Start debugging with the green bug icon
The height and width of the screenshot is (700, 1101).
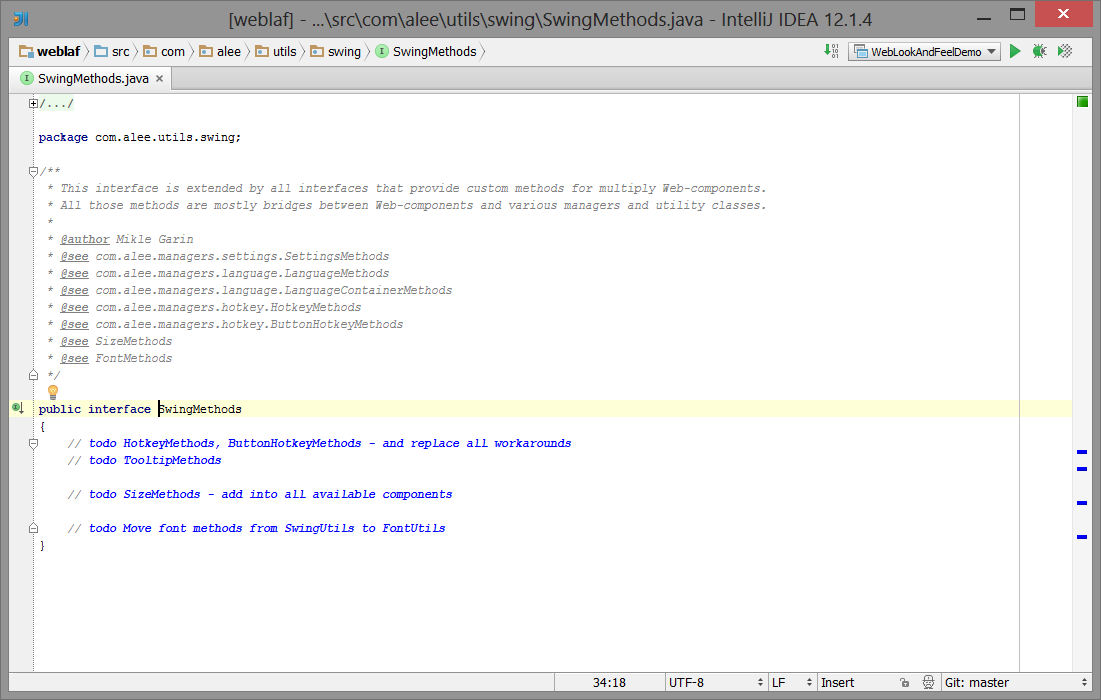(1039, 51)
